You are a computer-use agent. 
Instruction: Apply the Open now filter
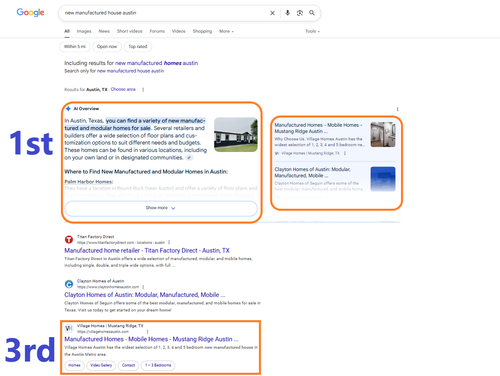[x=107, y=47]
